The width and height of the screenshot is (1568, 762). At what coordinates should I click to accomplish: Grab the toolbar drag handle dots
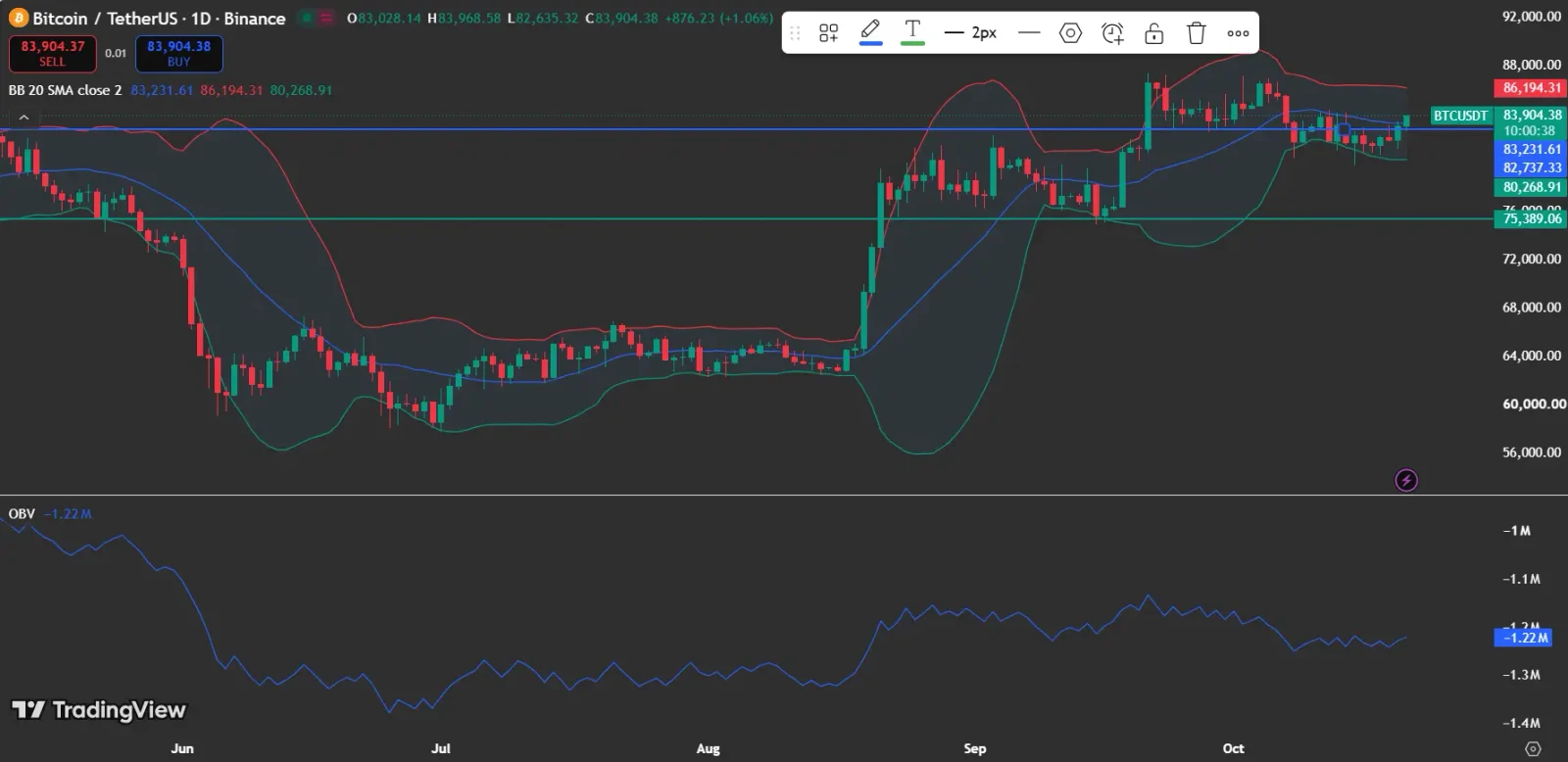(x=795, y=33)
